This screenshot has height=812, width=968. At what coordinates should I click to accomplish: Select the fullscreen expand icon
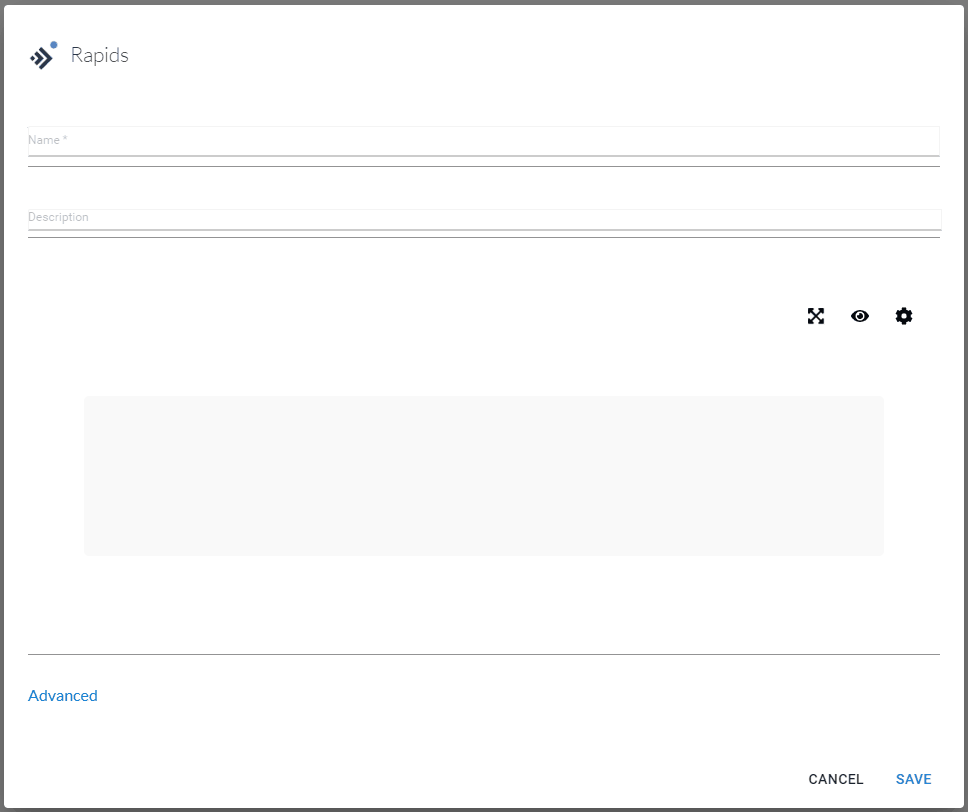pyautogui.click(x=816, y=316)
